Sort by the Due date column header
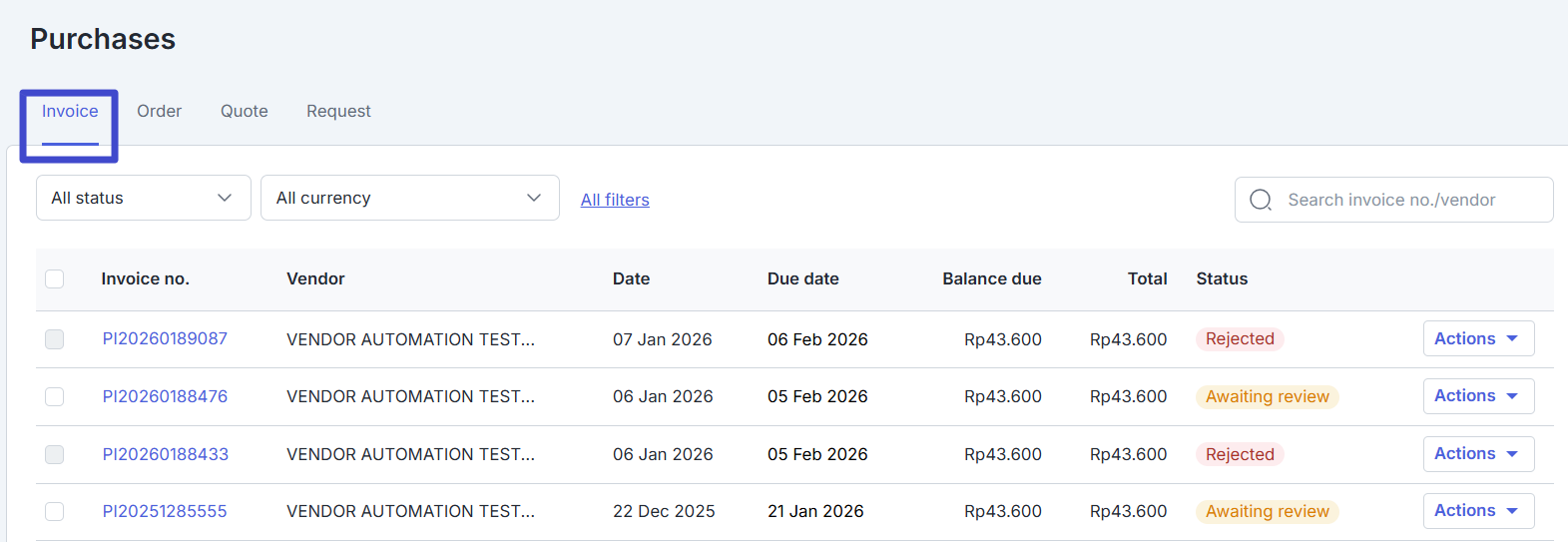The height and width of the screenshot is (542, 1568). [802, 278]
